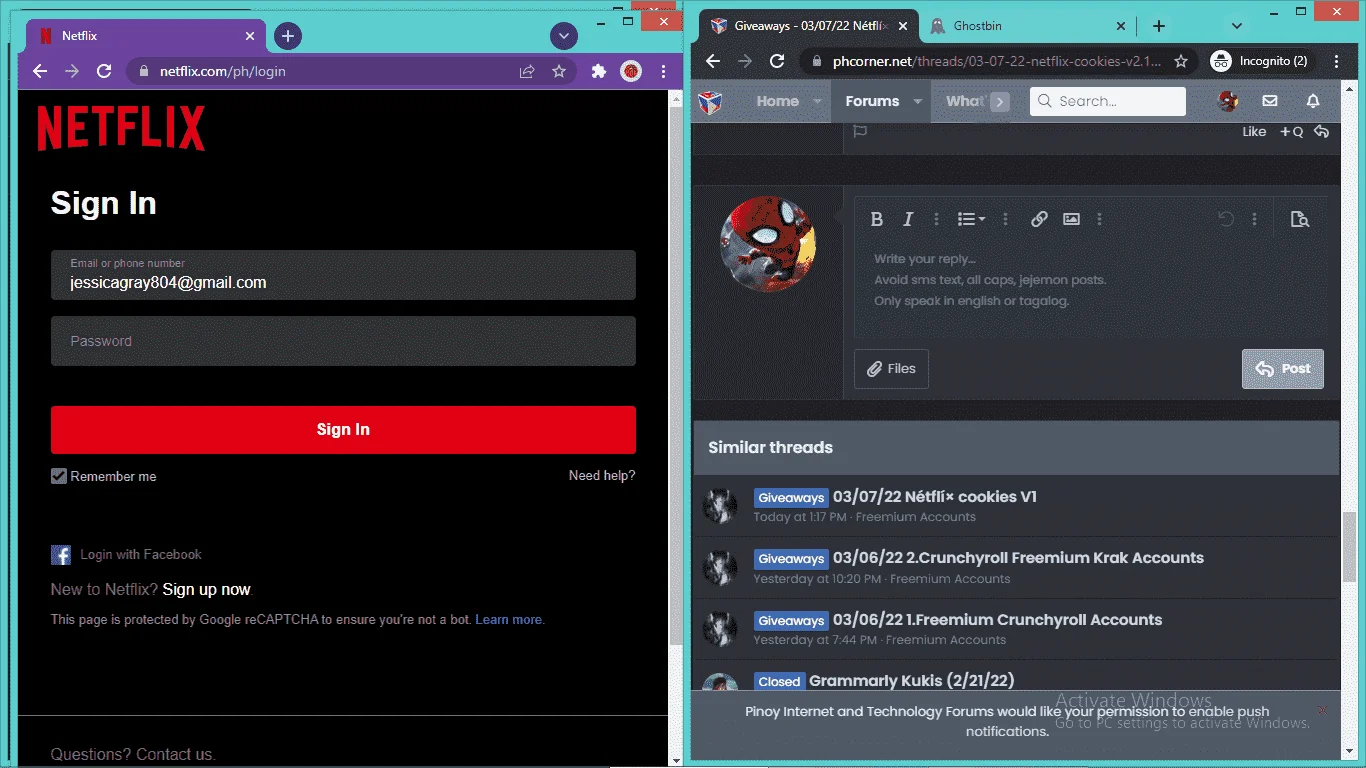Toggle italic formatting in reply editor
This screenshot has width=1366, height=768.
(908, 219)
